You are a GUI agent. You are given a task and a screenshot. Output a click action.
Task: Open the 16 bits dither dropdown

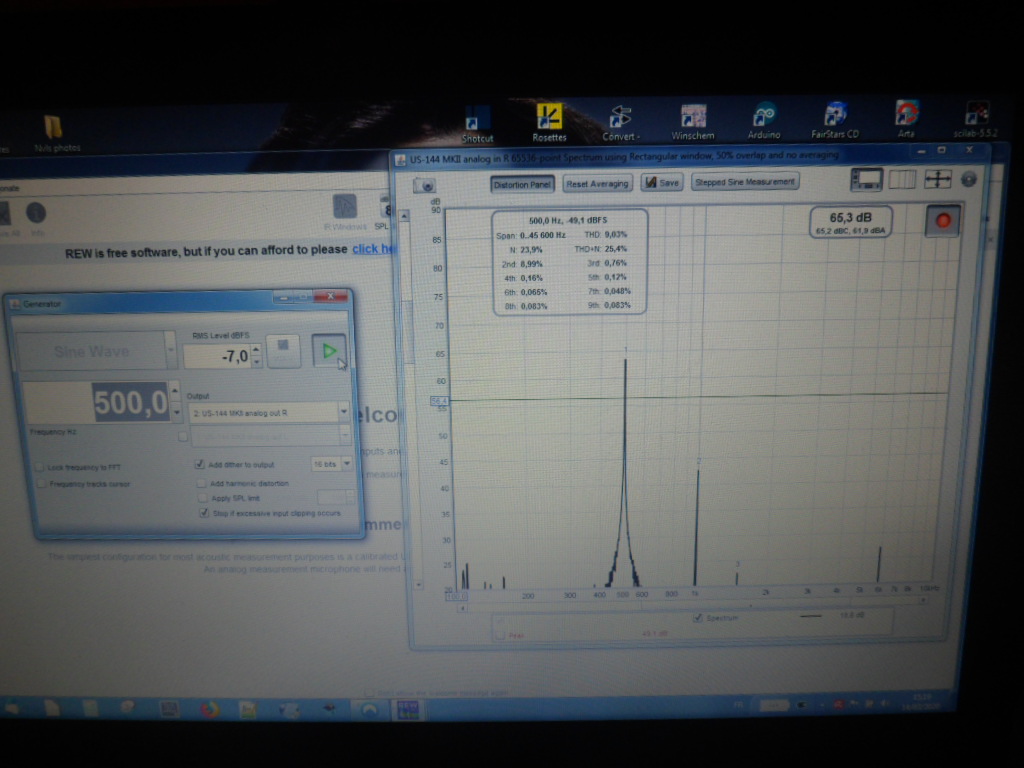(x=346, y=464)
